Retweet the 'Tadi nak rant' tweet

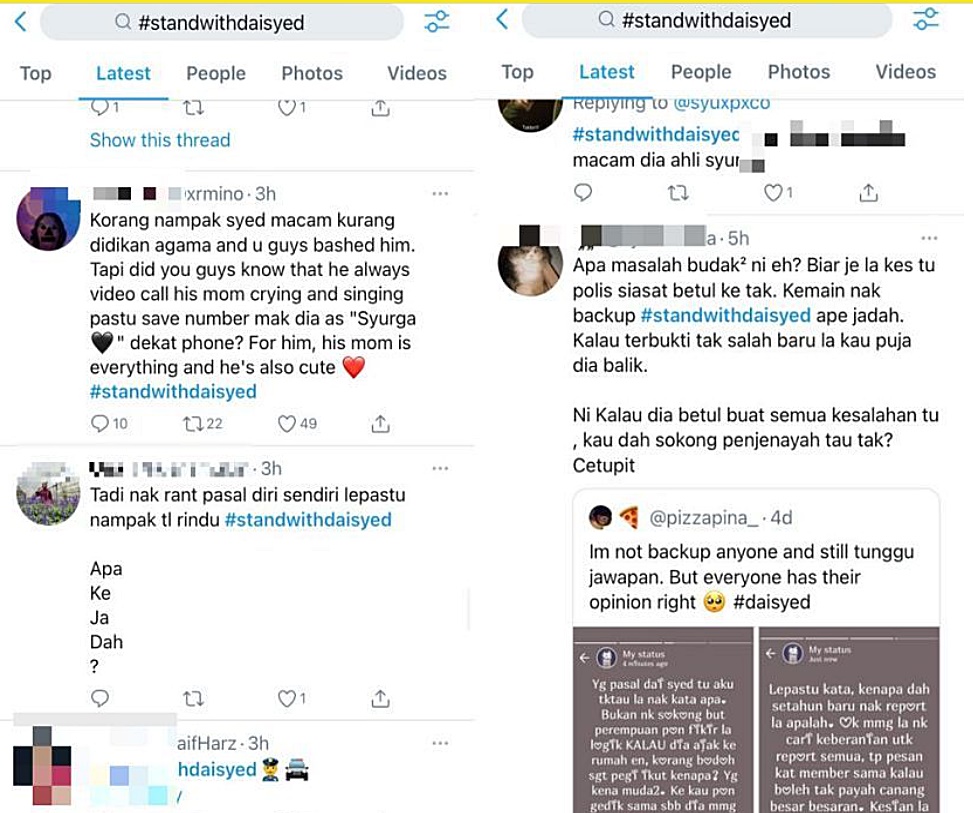[193, 699]
